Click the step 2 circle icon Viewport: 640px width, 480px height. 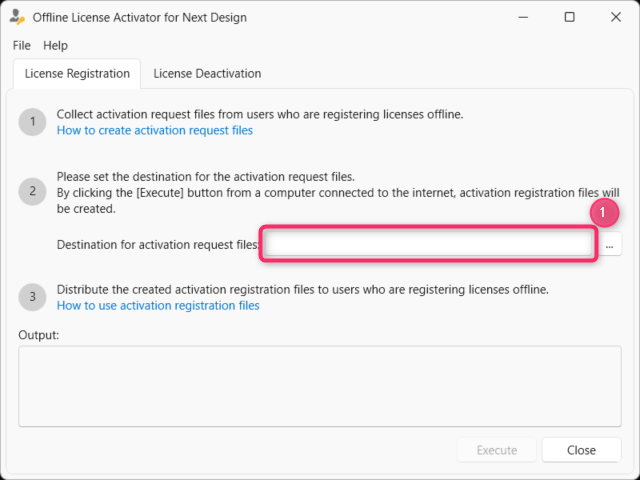[32, 191]
